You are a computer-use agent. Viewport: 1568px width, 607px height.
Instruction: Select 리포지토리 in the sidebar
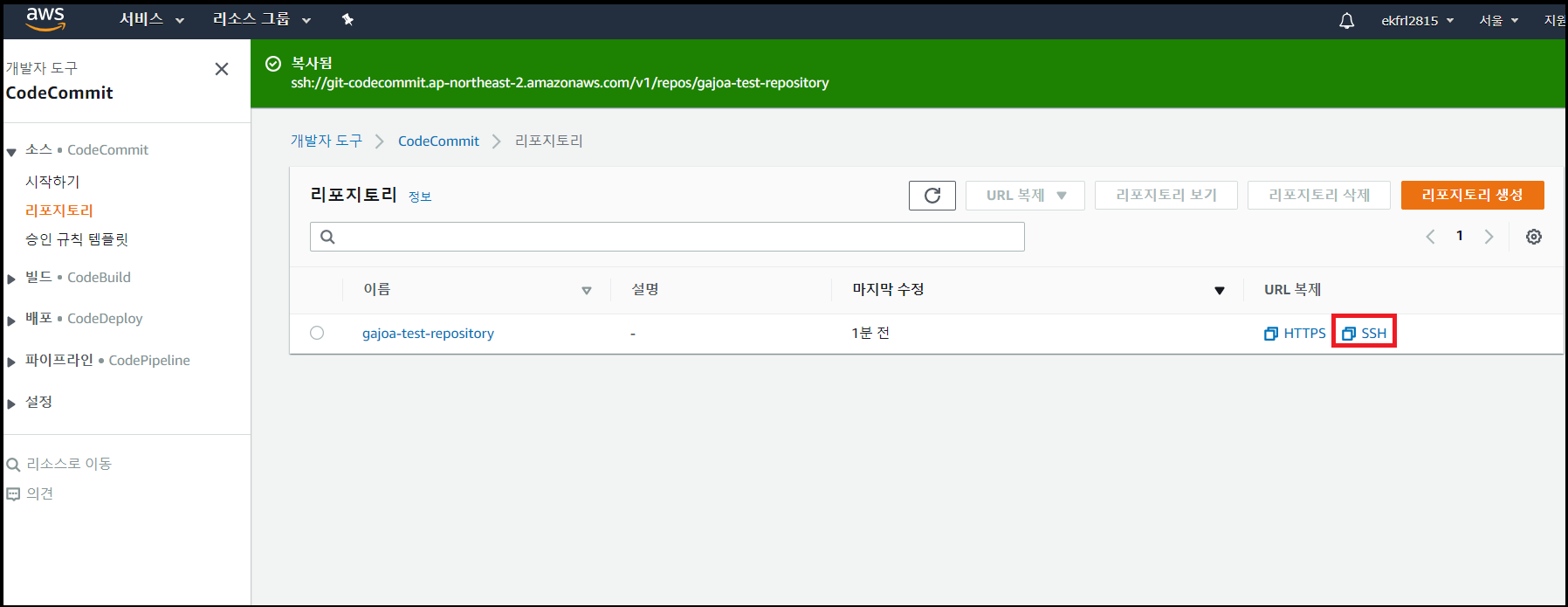(x=59, y=210)
